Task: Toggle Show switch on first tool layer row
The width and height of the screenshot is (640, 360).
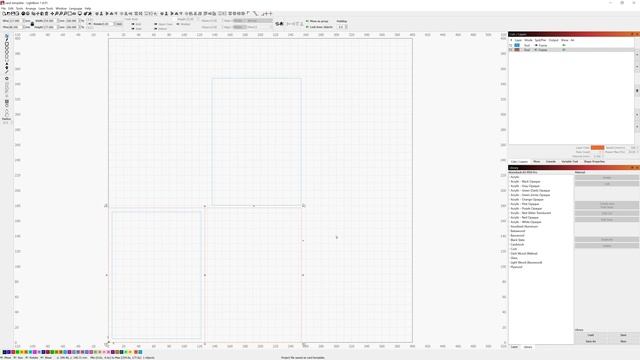Action: (564, 45)
